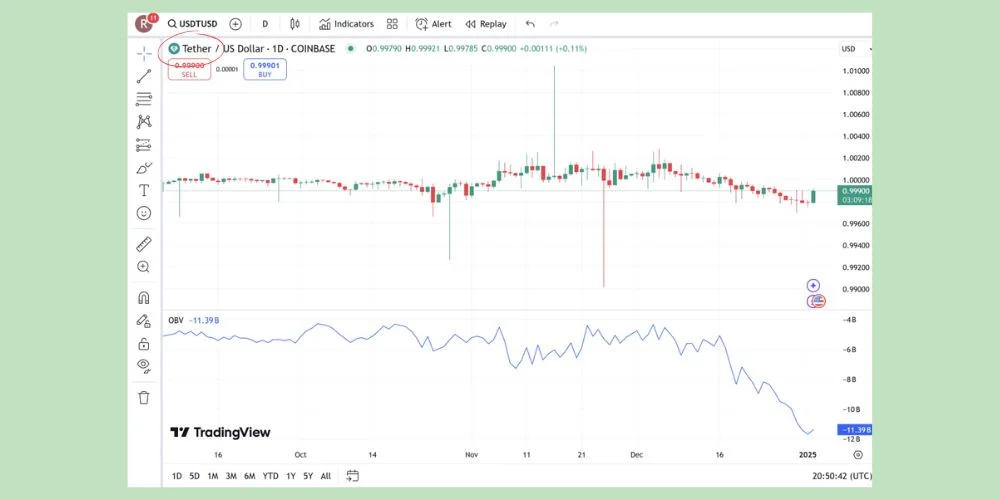Open the Layout grid selector
Image resolution: width=1000 pixels, height=500 pixels.
[x=392, y=24]
